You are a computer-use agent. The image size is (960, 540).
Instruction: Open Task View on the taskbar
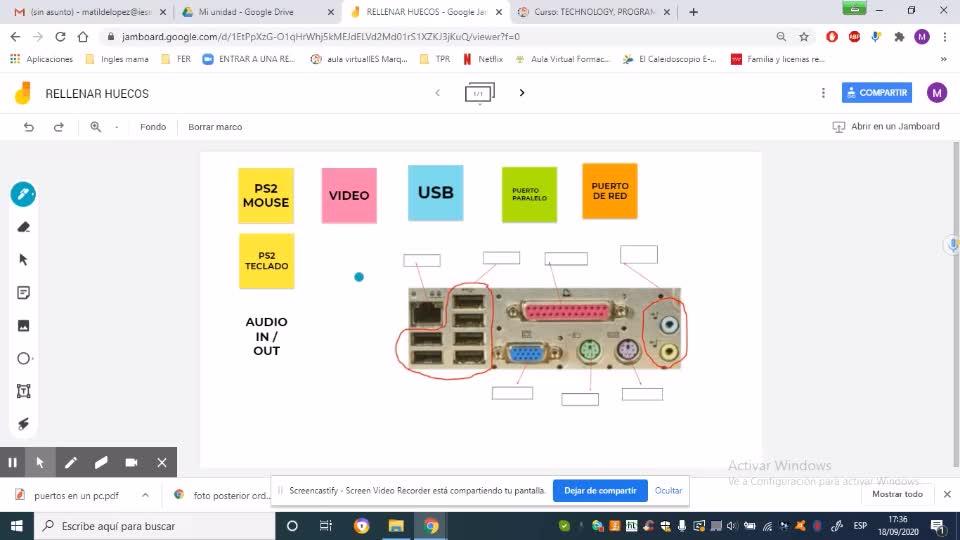[326, 526]
